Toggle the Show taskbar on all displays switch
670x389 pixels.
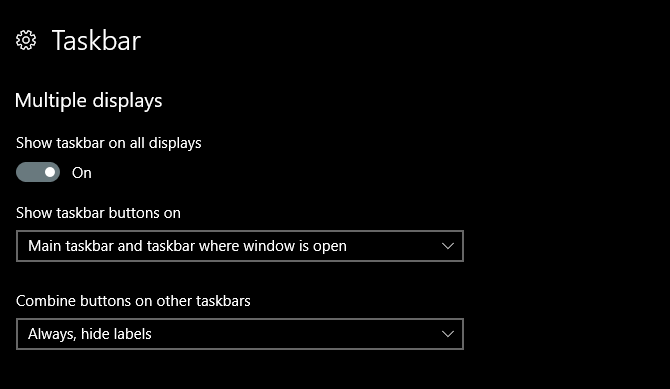coord(38,172)
